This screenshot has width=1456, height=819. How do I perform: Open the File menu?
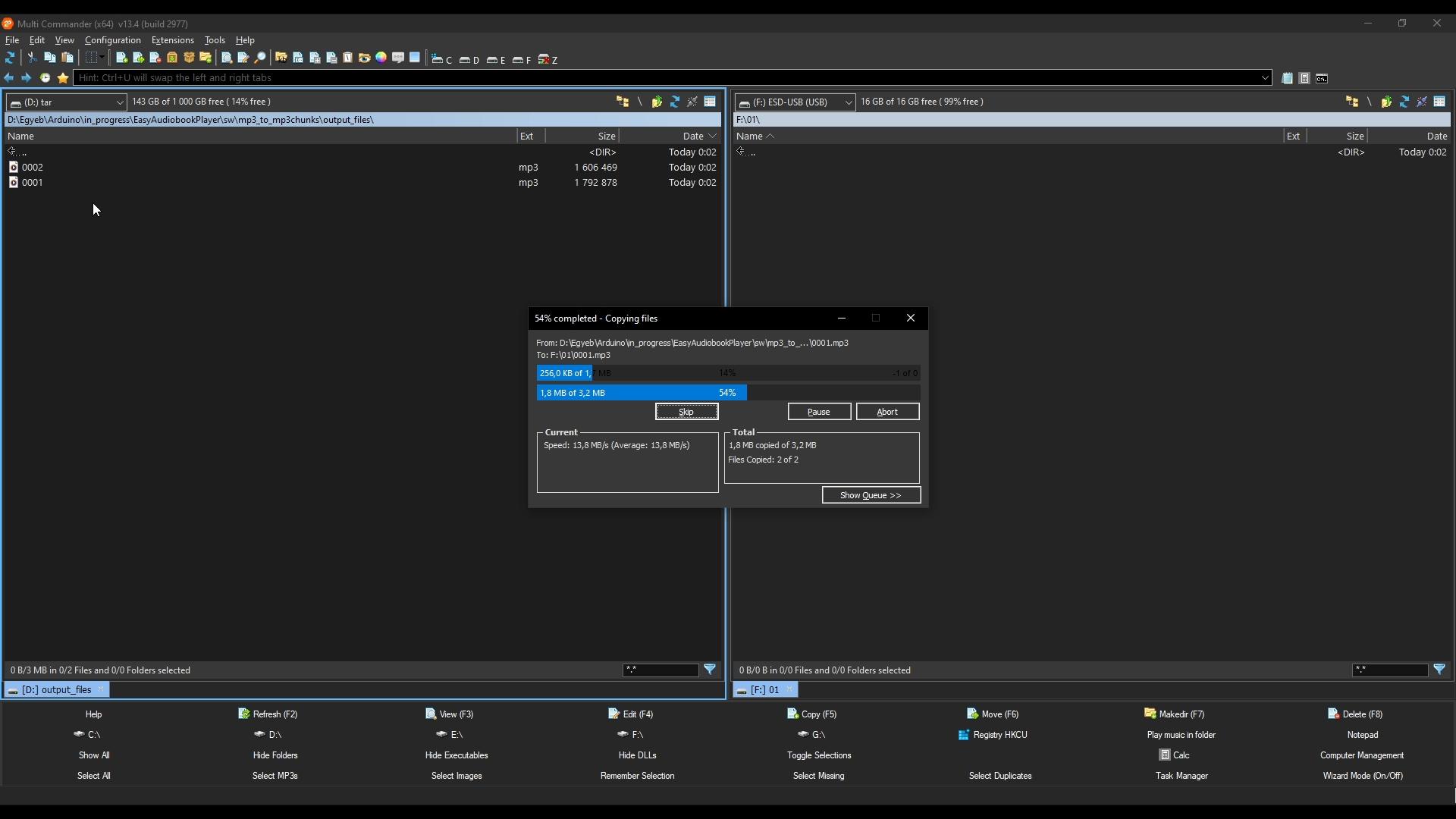point(12,40)
